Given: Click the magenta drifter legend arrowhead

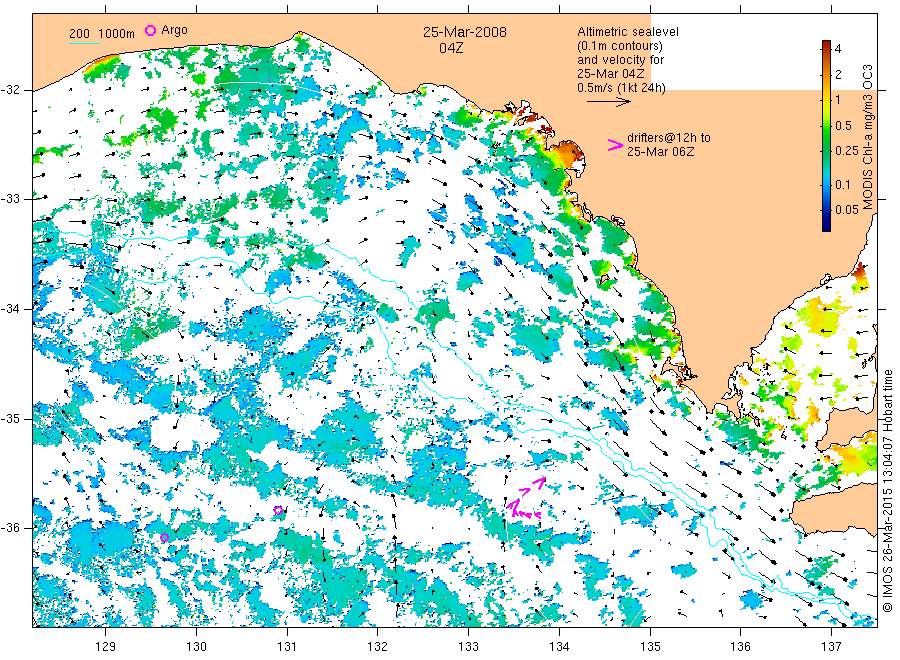Looking at the screenshot, I should pos(615,145).
